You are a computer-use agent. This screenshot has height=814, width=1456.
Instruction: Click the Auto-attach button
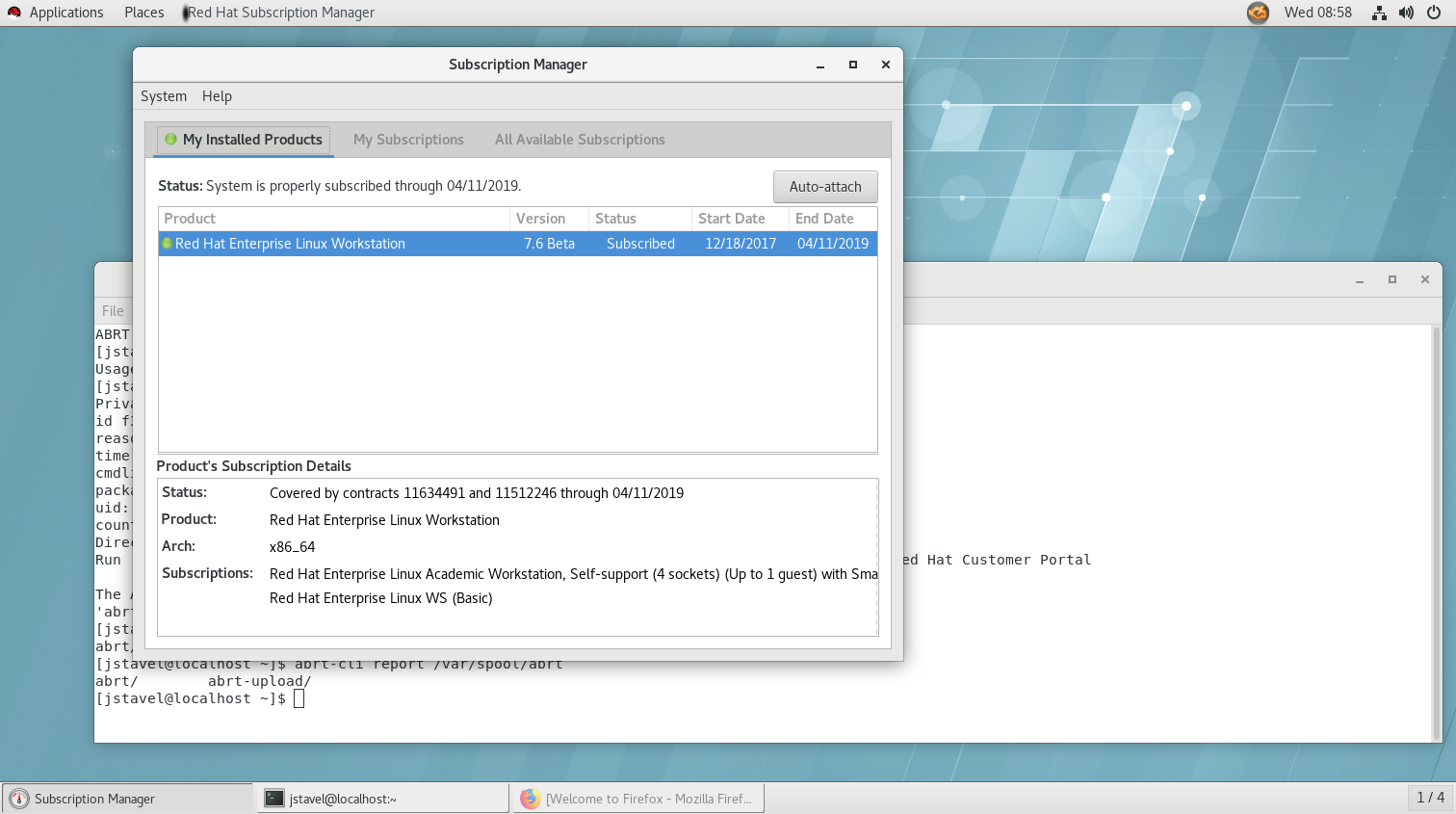(825, 187)
